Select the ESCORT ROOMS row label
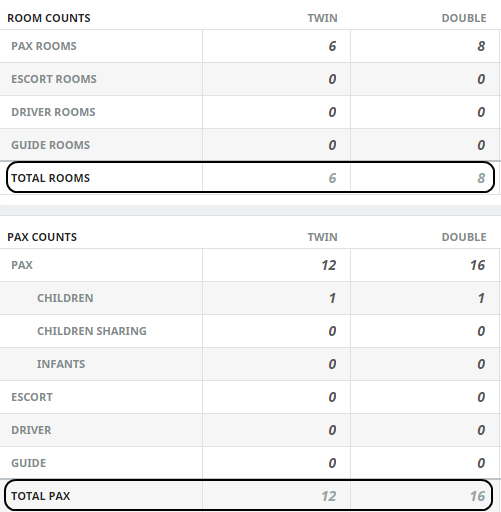This screenshot has width=501, height=512. 54,79
